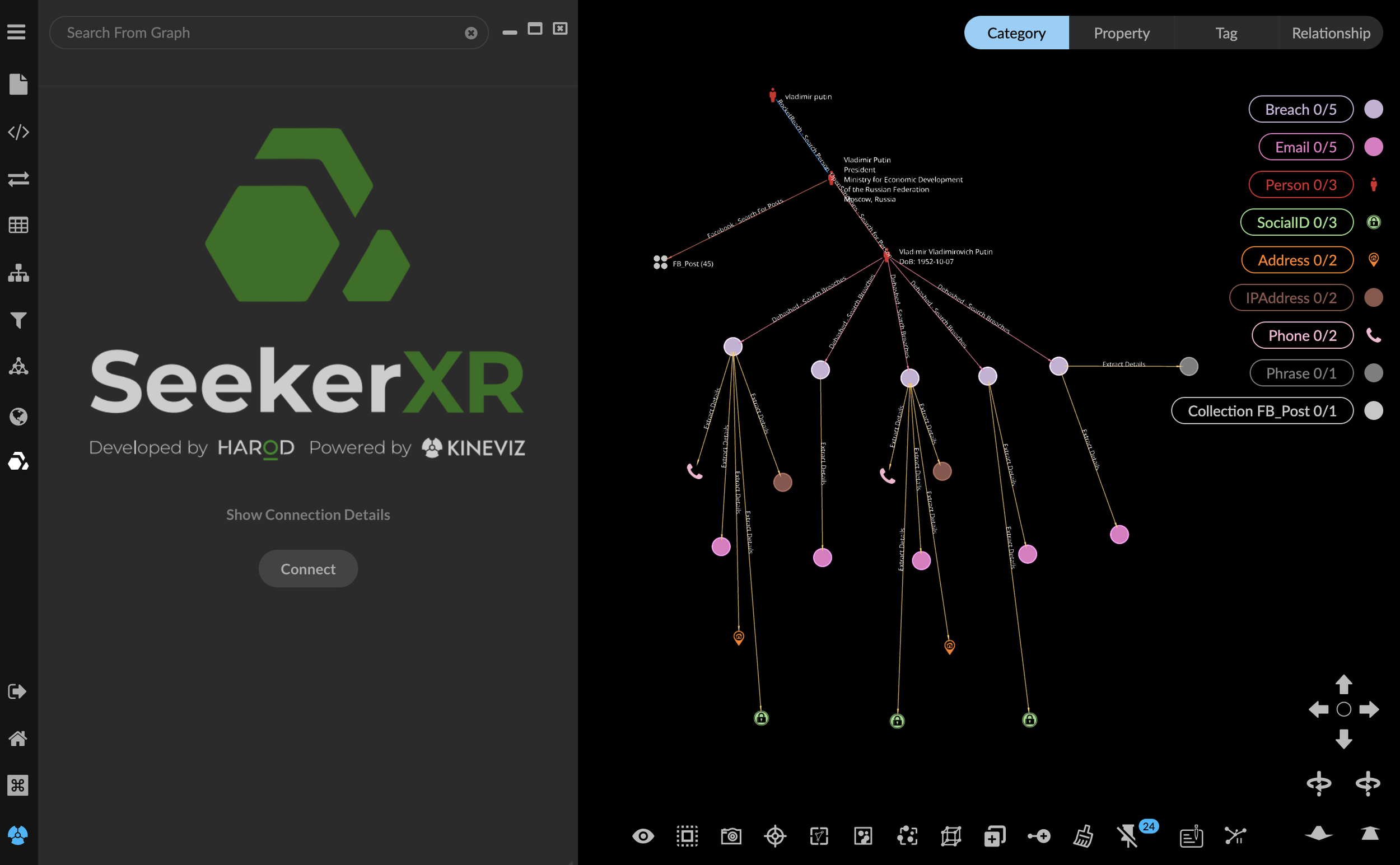Pan the graph view right arrow
Image resolution: width=1400 pixels, height=865 pixels.
point(1369,709)
